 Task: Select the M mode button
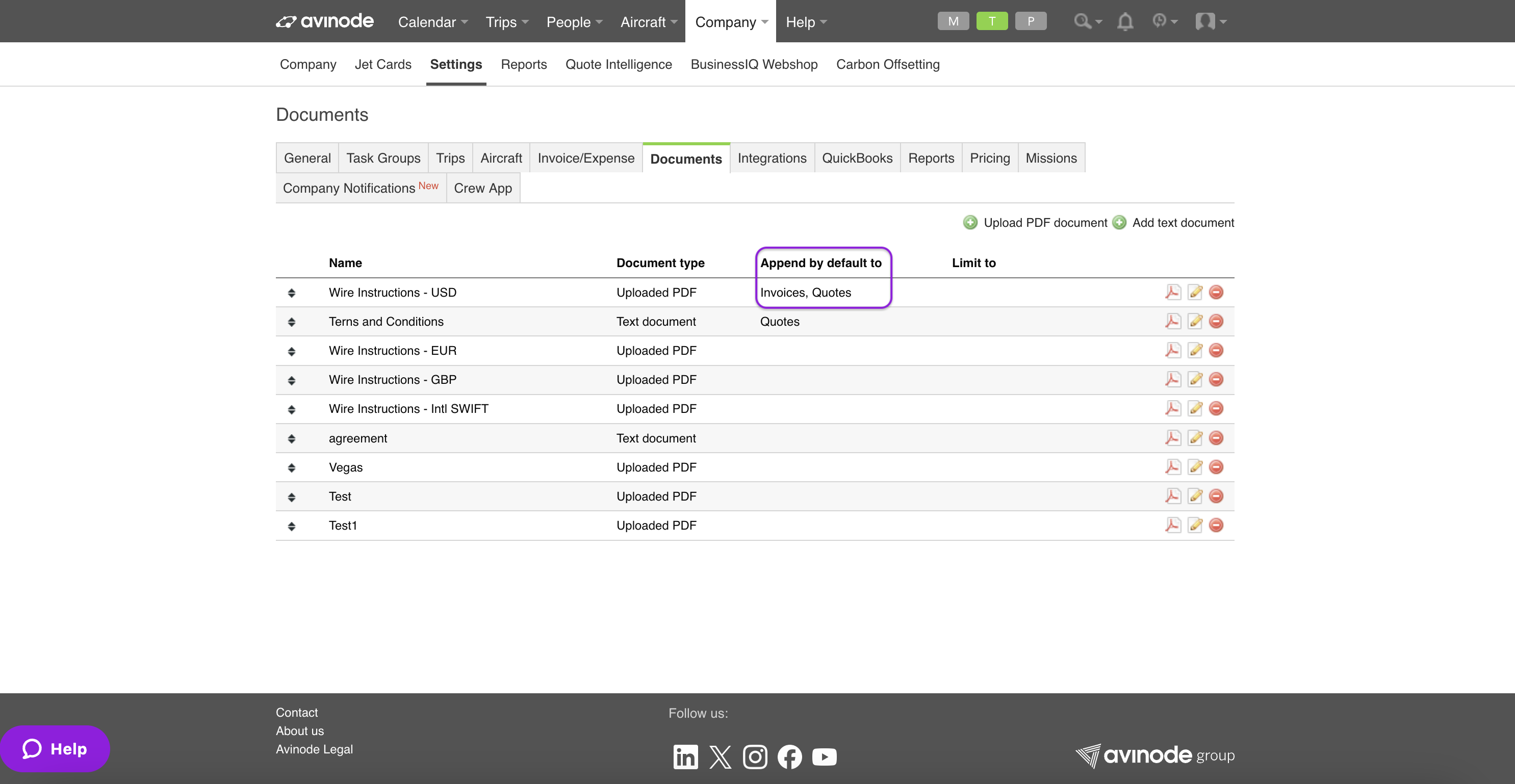pos(954,21)
